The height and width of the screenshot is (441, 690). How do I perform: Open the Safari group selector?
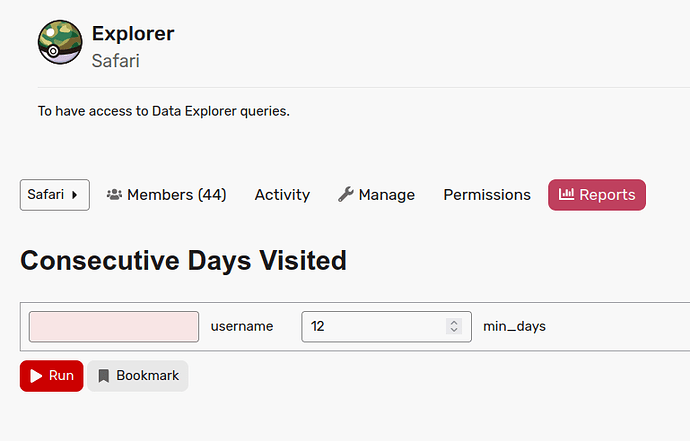pos(55,195)
